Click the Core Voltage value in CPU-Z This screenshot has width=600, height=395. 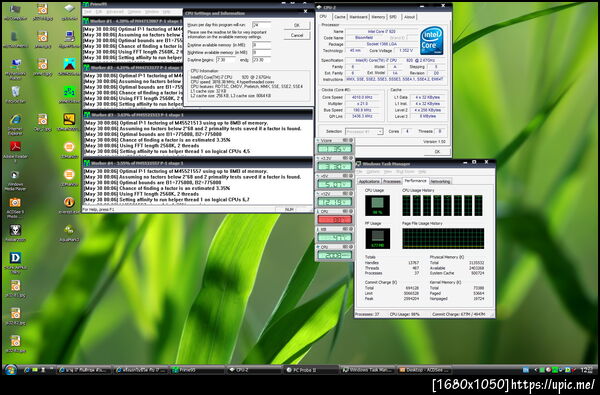coord(406,51)
